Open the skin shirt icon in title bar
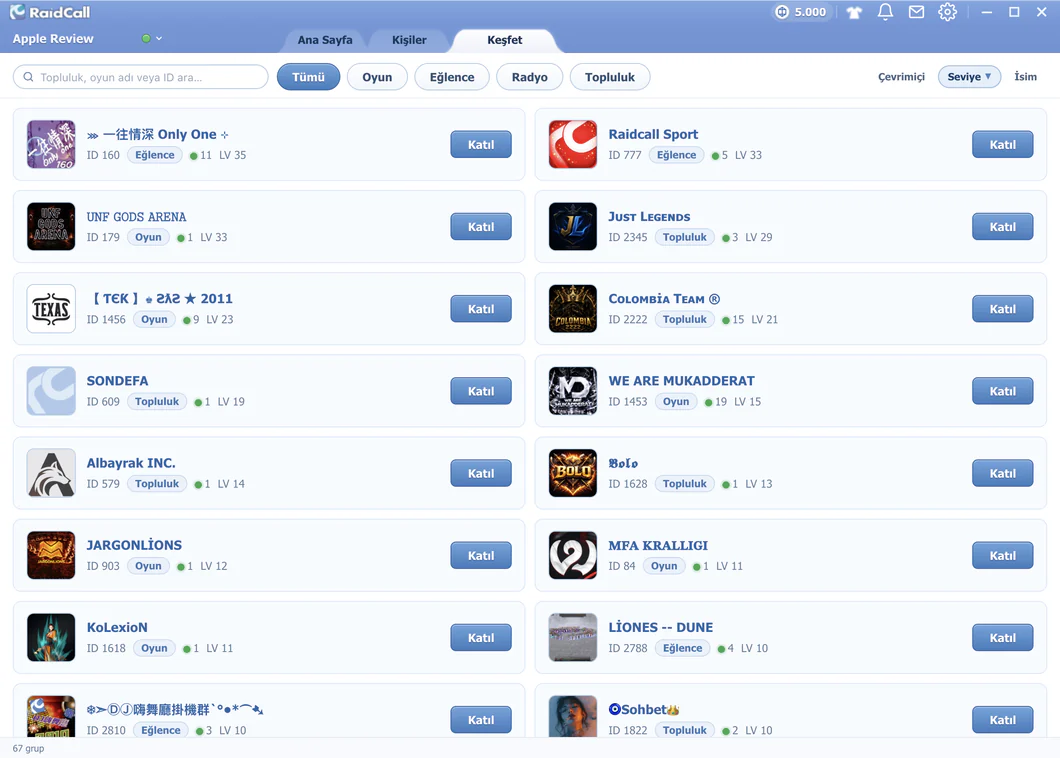This screenshot has height=758, width=1060. click(854, 12)
